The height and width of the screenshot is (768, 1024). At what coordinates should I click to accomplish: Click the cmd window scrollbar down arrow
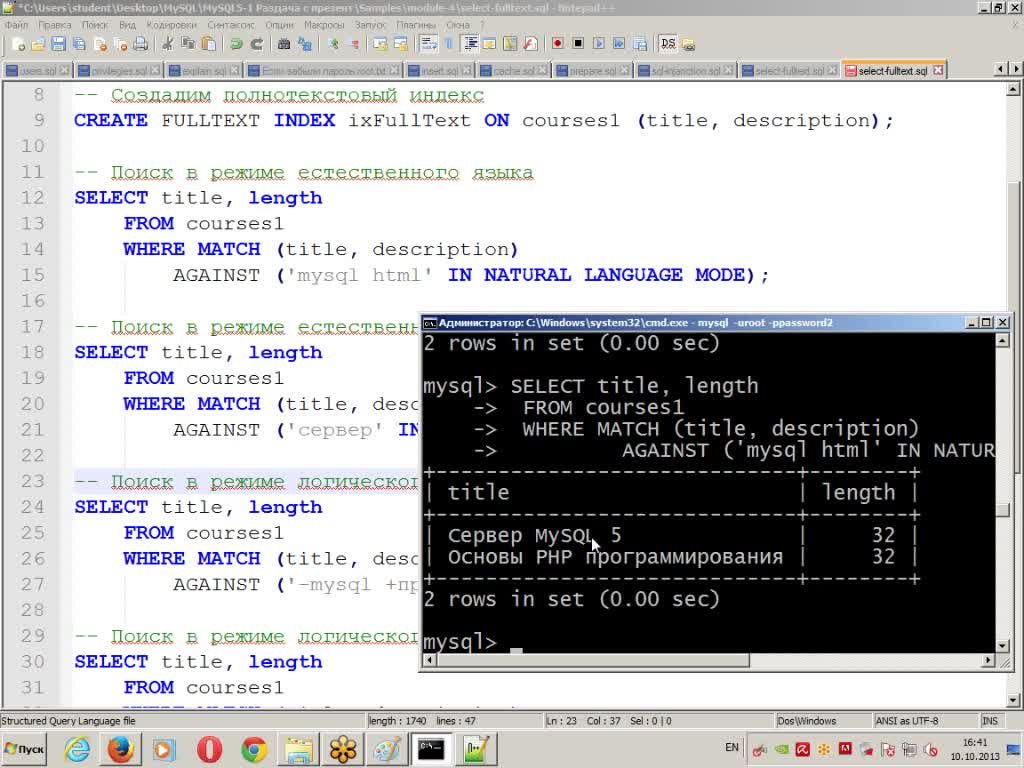[x=1002, y=646]
